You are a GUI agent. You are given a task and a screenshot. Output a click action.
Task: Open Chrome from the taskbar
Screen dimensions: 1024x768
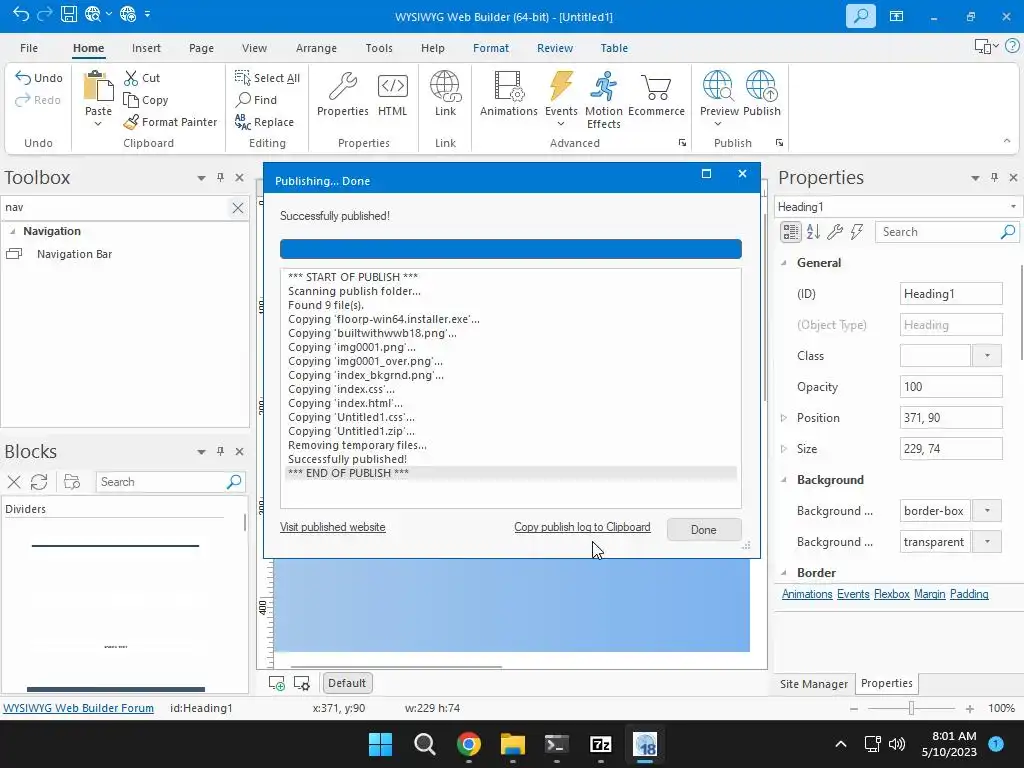(468, 744)
